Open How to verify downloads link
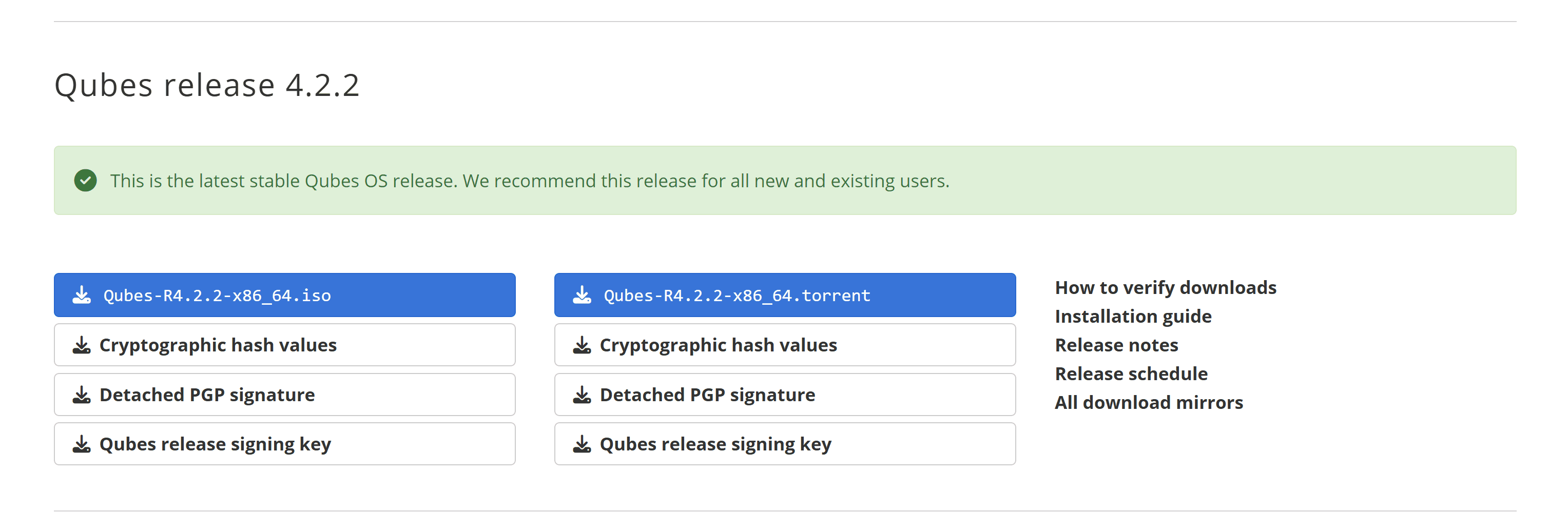 (x=1165, y=288)
